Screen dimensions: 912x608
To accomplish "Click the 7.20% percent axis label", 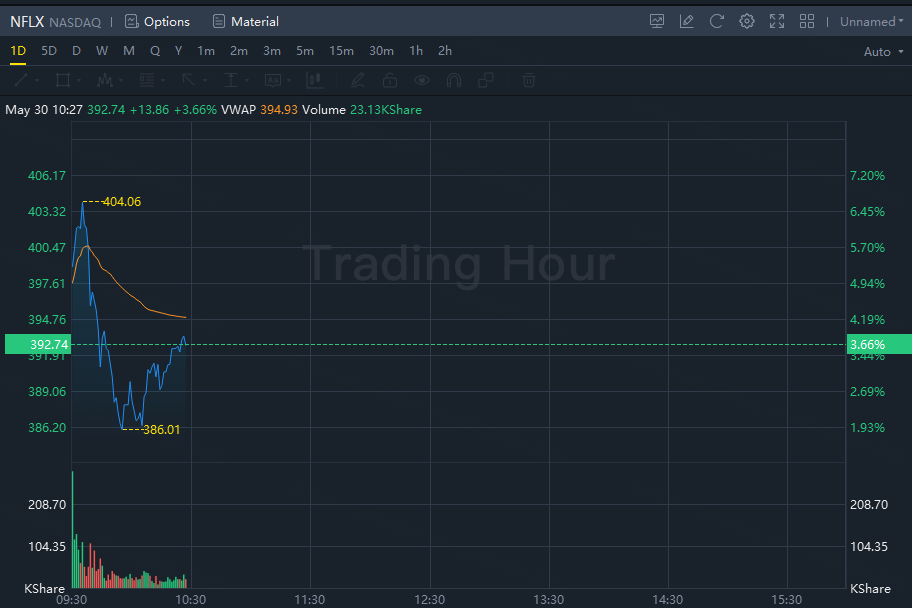I will (x=867, y=176).
